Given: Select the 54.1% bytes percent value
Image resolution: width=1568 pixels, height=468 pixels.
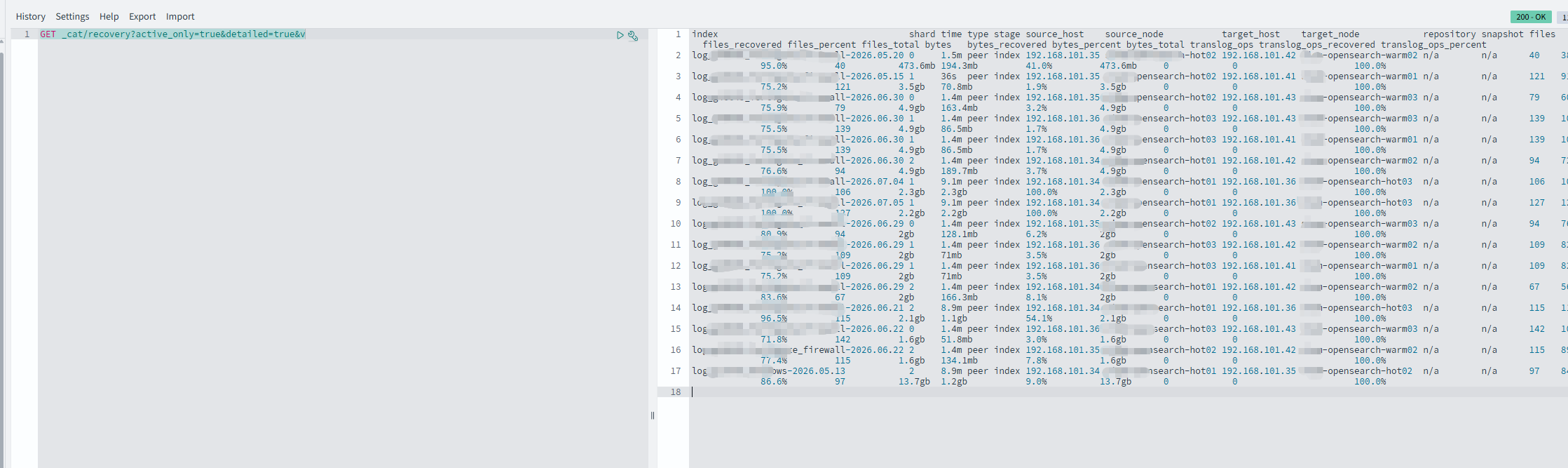Looking at the screenshot, I should click(x=1039, y=318).
